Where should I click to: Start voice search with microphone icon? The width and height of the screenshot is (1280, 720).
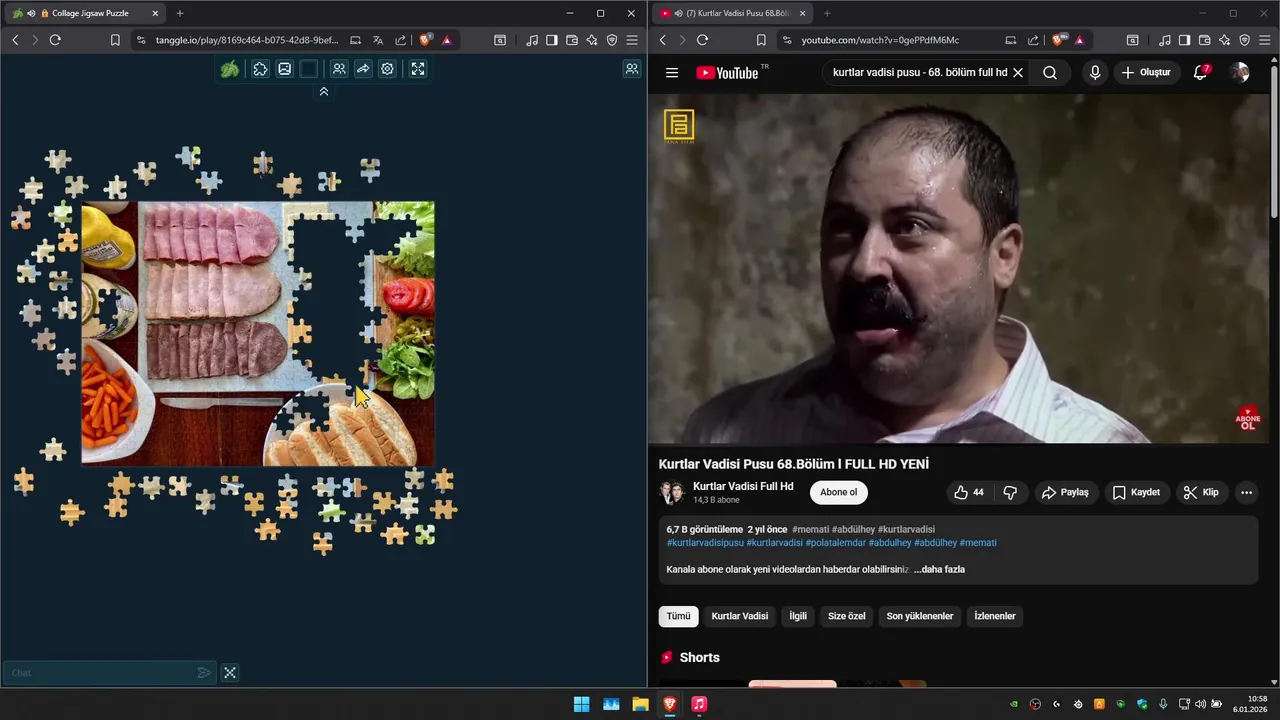1095,73
